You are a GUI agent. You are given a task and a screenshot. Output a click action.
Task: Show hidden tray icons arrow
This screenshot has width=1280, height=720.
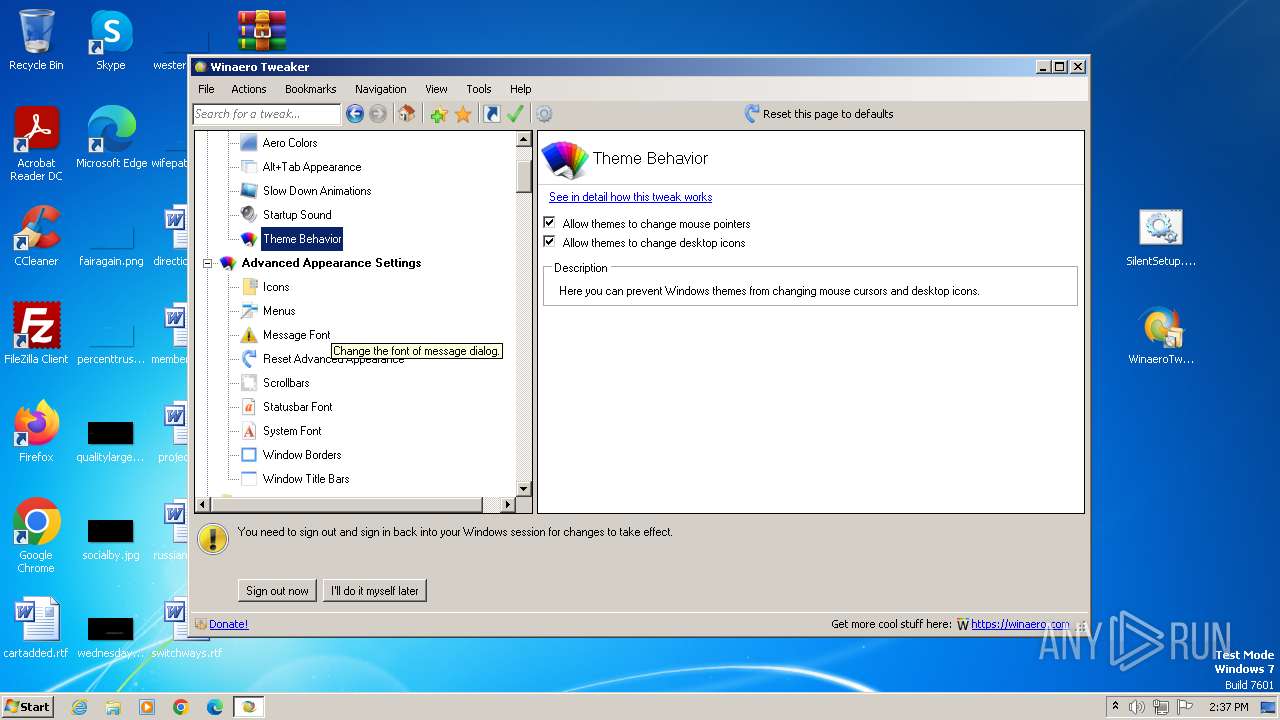1115,707
